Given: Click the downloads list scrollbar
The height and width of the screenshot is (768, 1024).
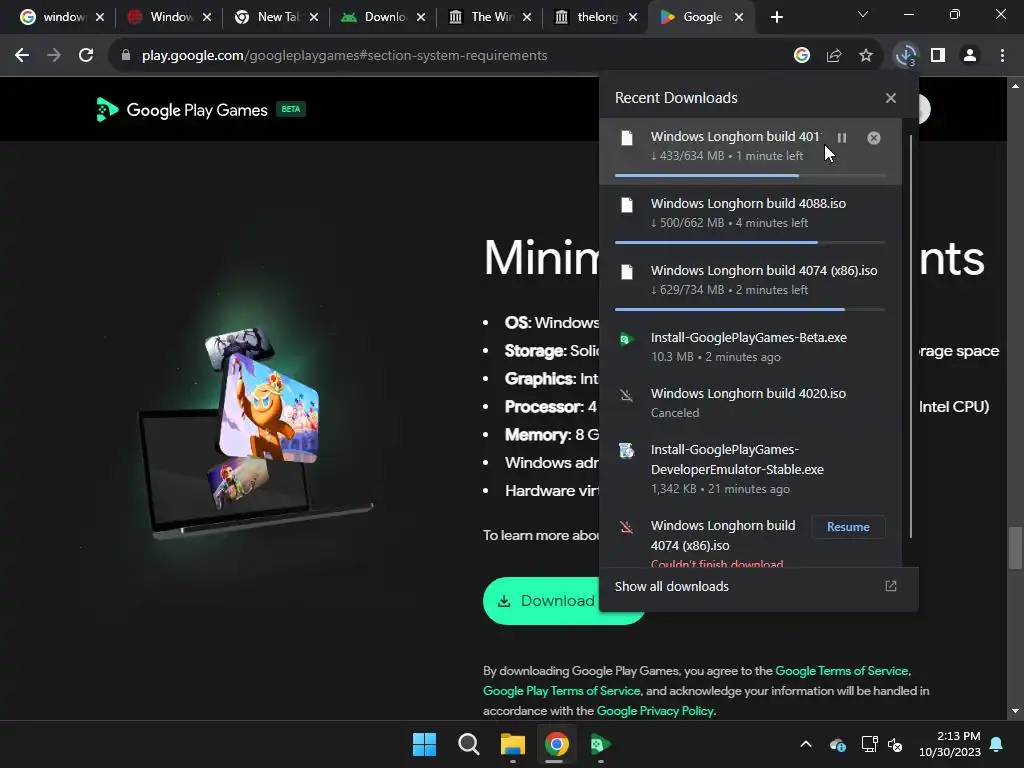Looking at the screenshot, I should (910, 336).
